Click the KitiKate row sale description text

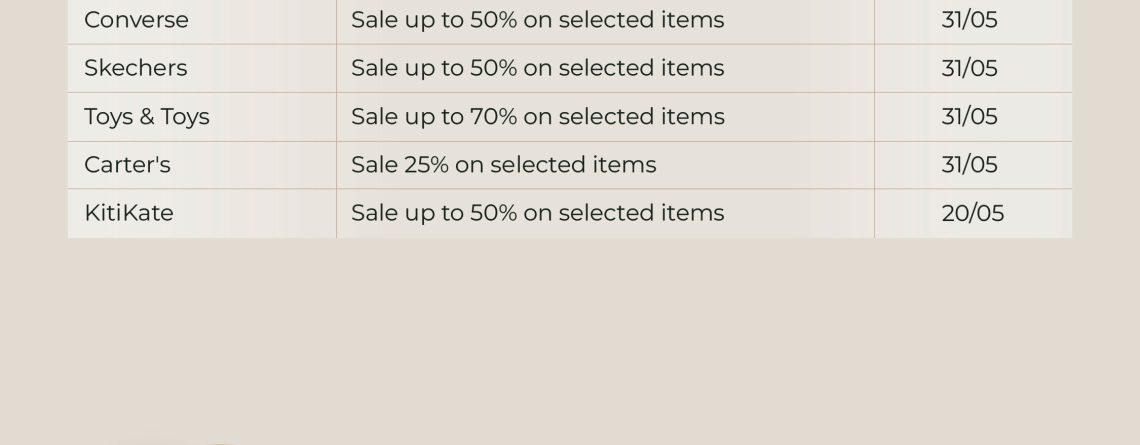(x=537, y=213)
